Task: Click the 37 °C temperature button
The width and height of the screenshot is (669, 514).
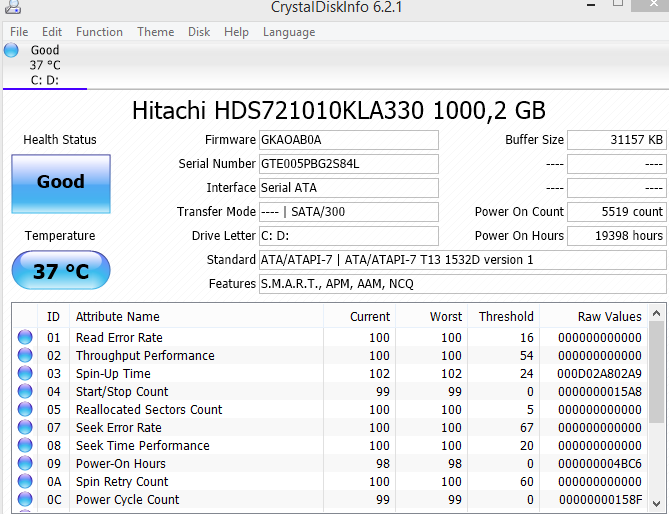Action: click(x=60, y=271)
